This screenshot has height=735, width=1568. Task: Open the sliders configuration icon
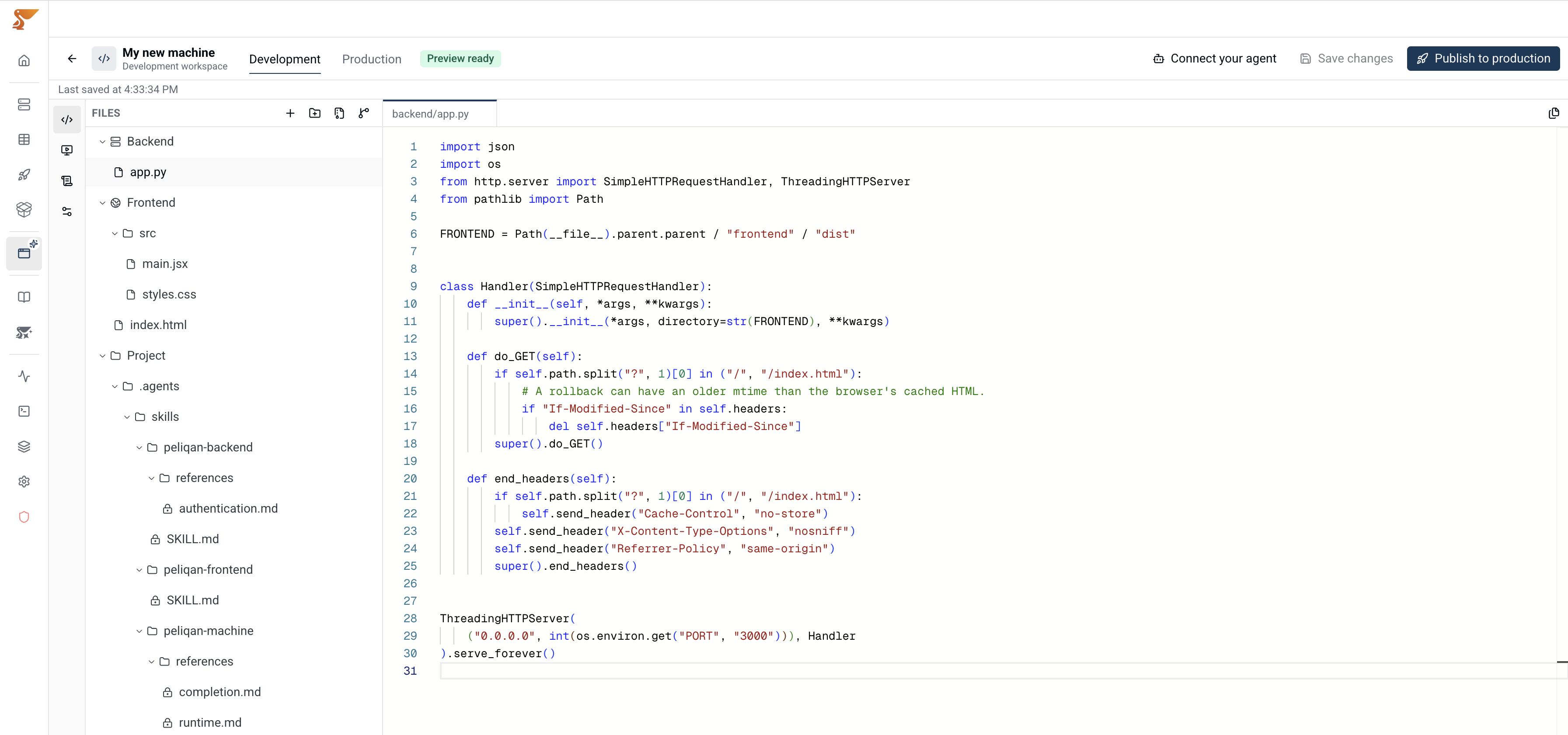(x=67, y=211)
